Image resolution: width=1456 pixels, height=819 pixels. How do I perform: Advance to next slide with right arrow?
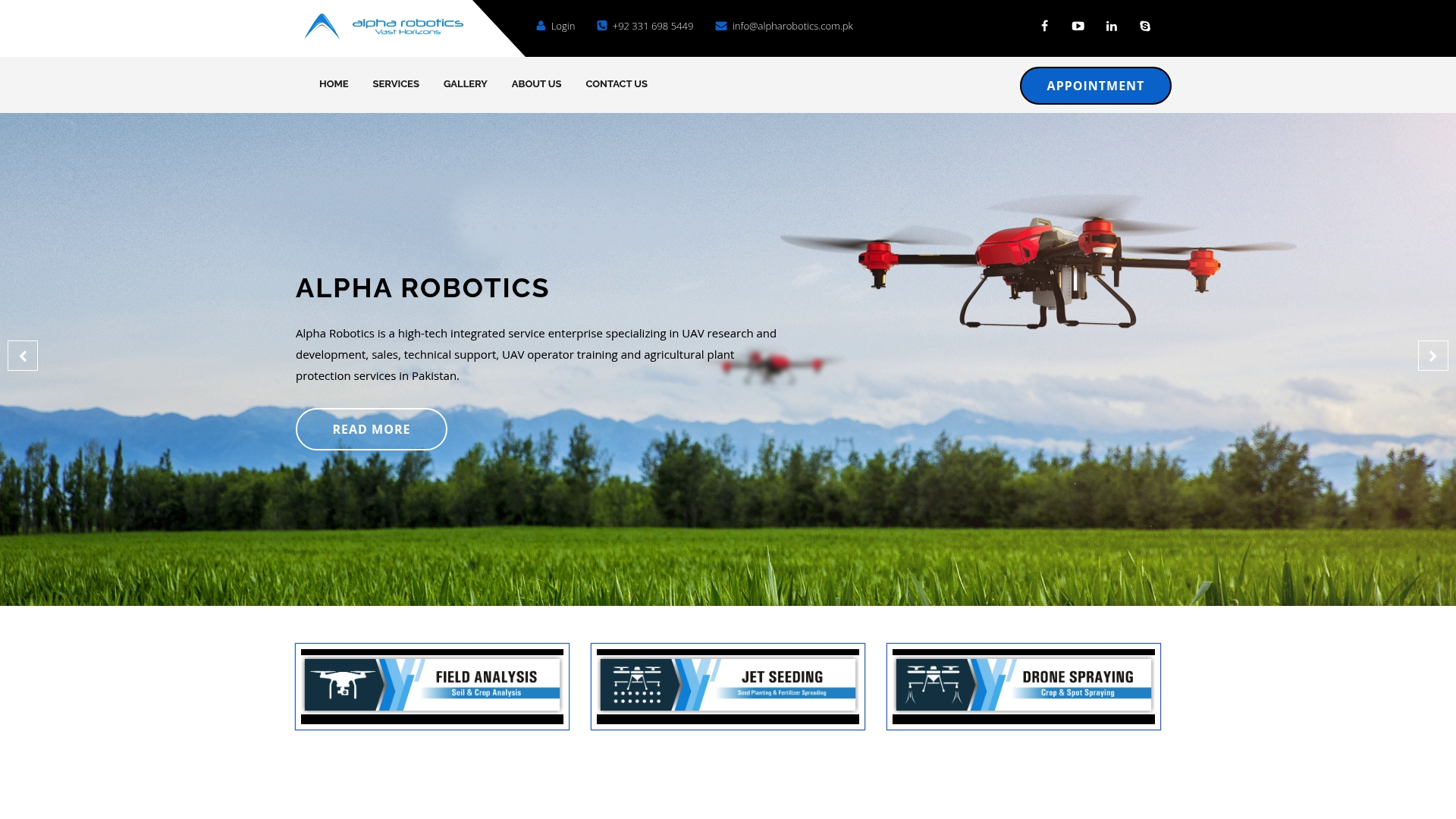1432,356
